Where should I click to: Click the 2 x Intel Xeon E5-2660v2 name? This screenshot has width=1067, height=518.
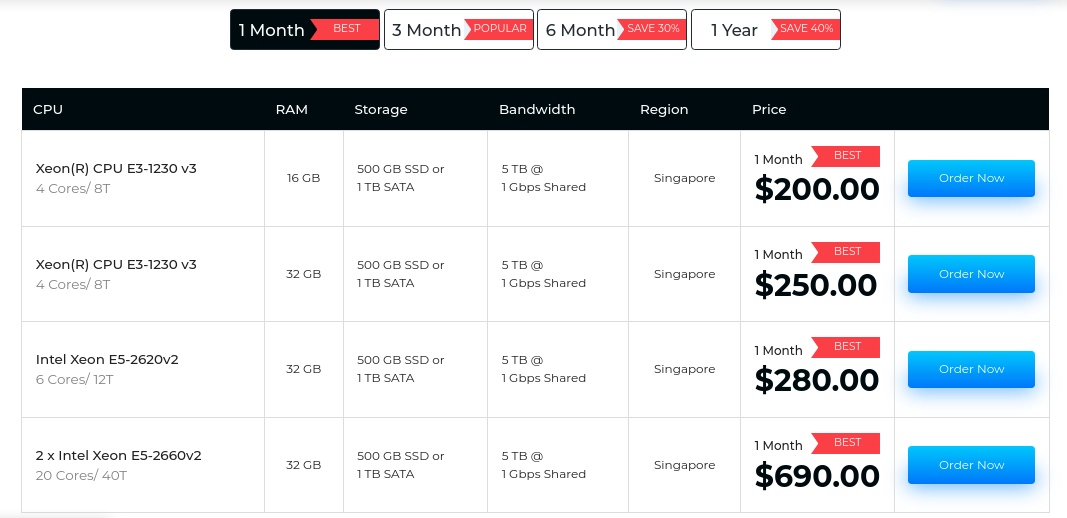tap(118, 455)
